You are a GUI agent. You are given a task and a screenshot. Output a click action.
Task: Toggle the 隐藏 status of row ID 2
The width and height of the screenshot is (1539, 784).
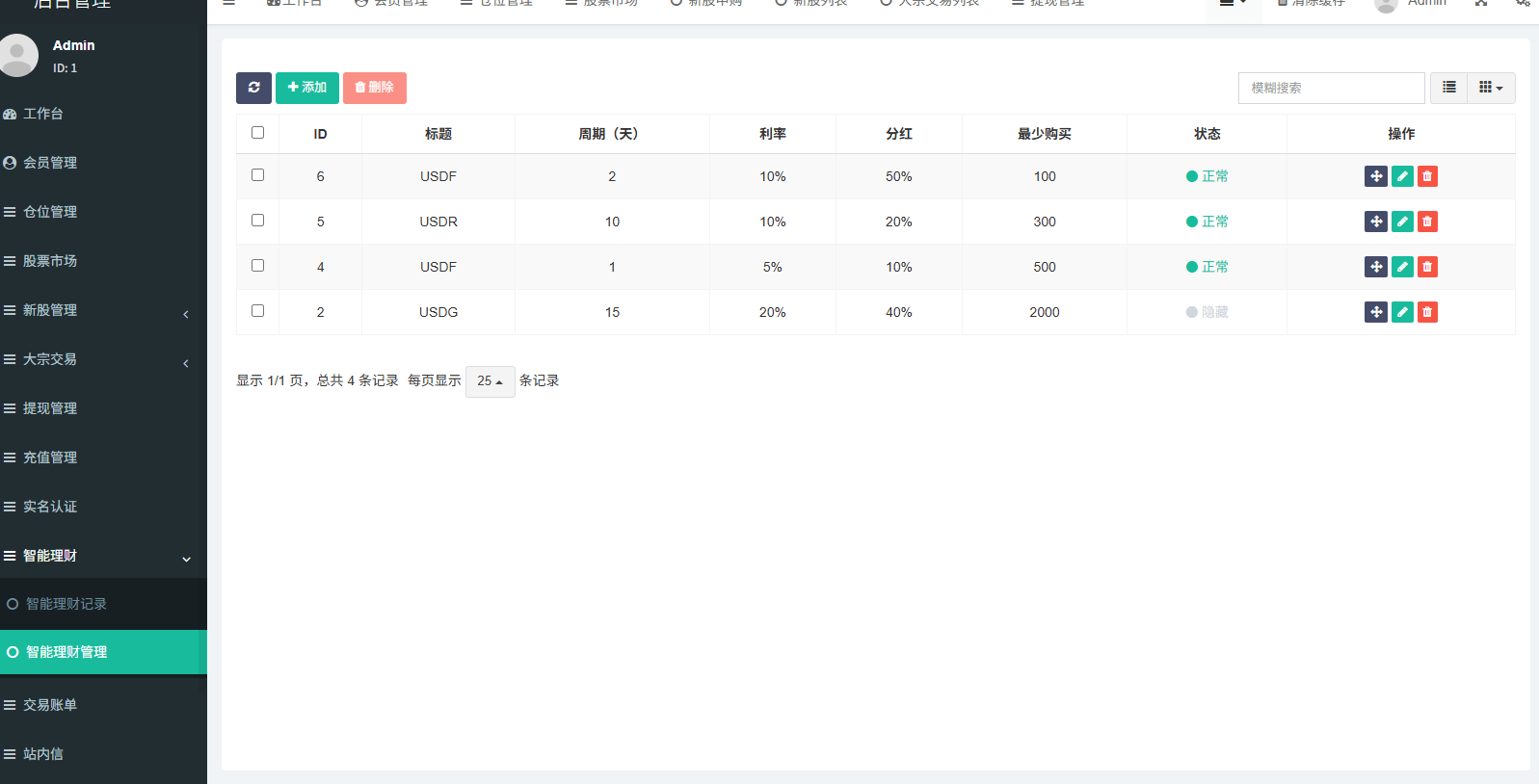pos(1207,312)
